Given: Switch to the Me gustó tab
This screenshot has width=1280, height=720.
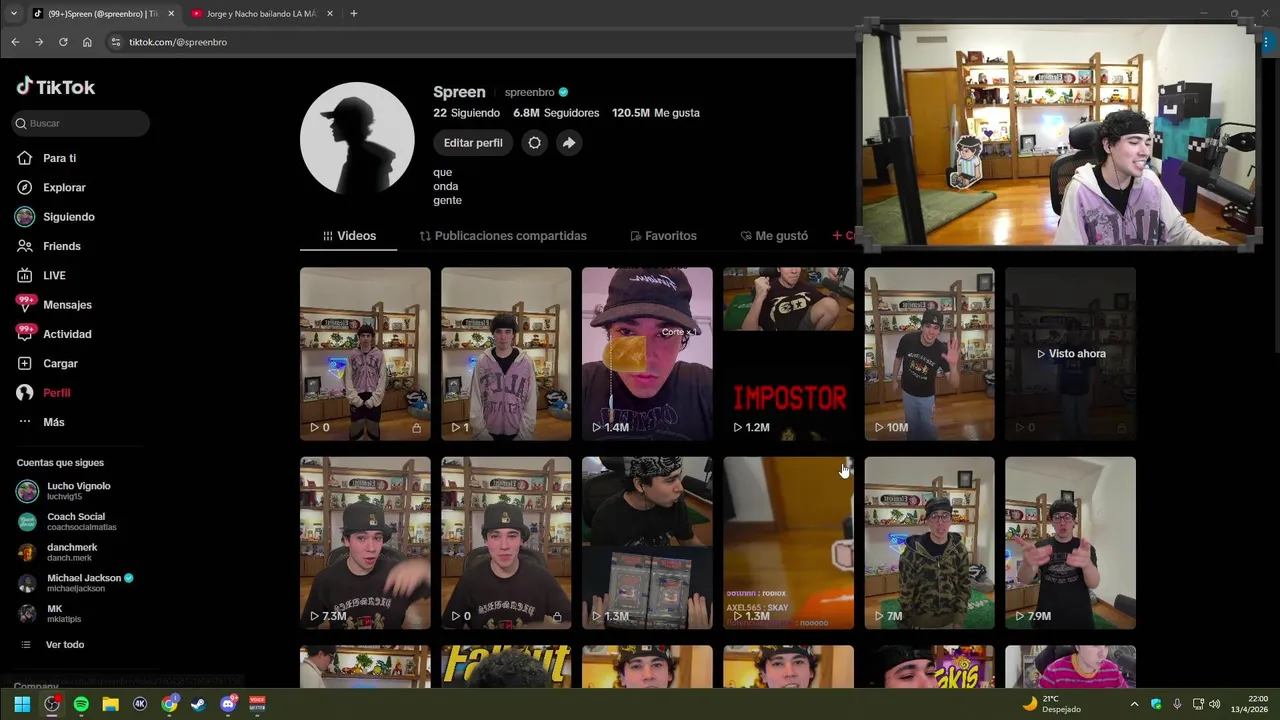Looking at the screenshot, I should click(774, 236).
